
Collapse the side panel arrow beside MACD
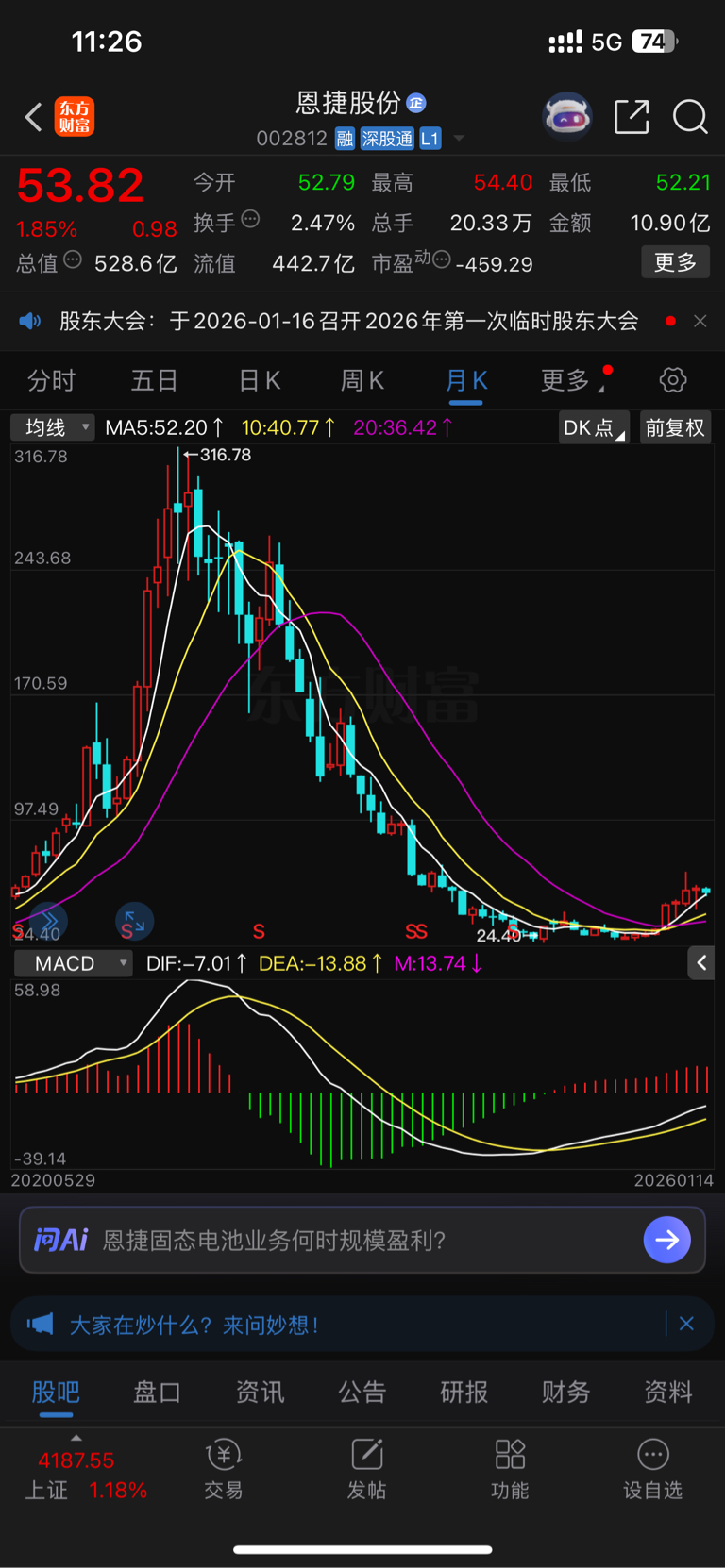(x=700, y=963)
